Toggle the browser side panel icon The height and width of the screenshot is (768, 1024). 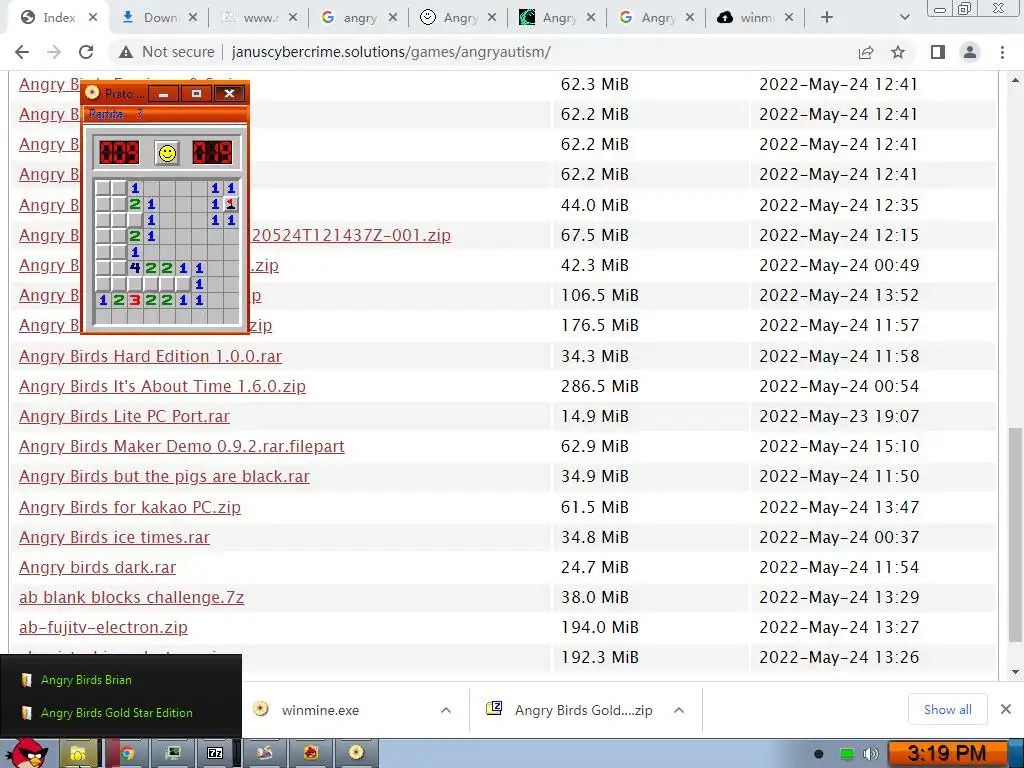point(938,52)
